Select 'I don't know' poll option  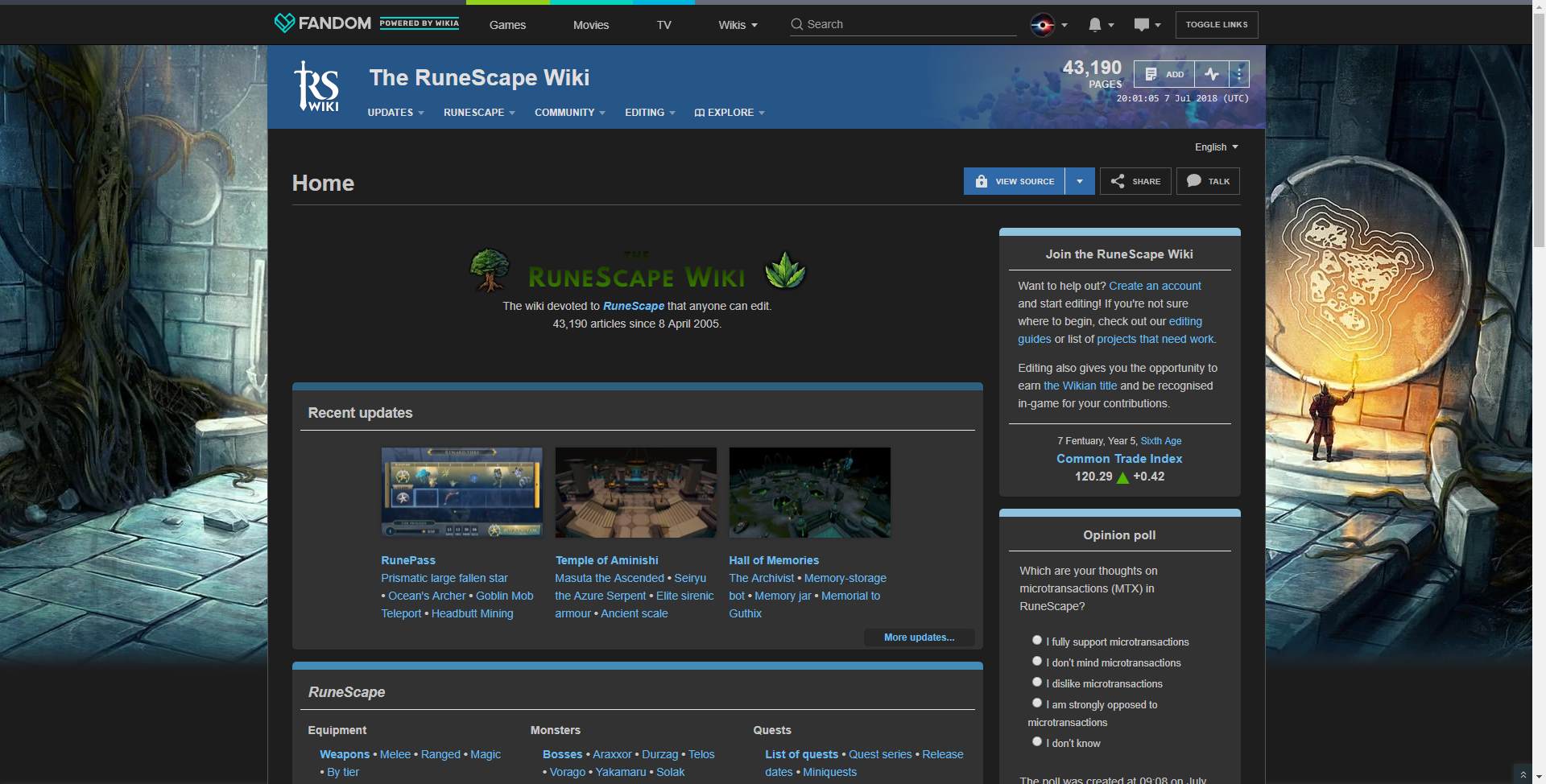[1037, 741]
